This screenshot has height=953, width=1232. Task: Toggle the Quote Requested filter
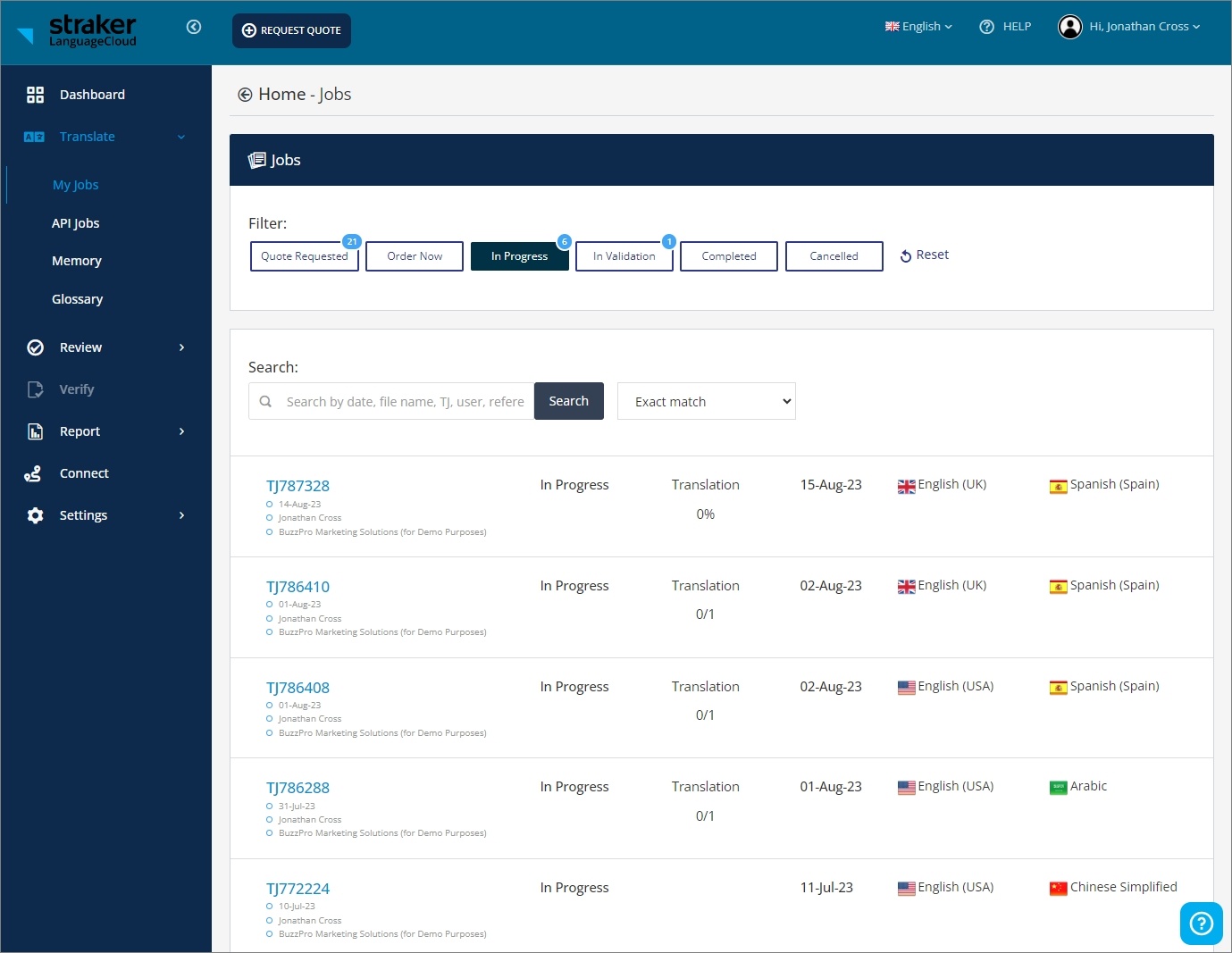point(305,256)
